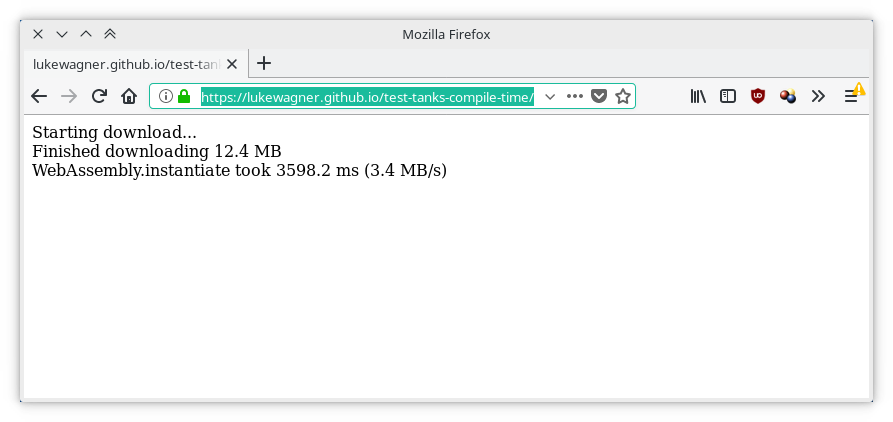Open the Library panel
Image resolution: width=893 pixels, height=422 pixels.
pyautogui.click(x=698, y=96)
